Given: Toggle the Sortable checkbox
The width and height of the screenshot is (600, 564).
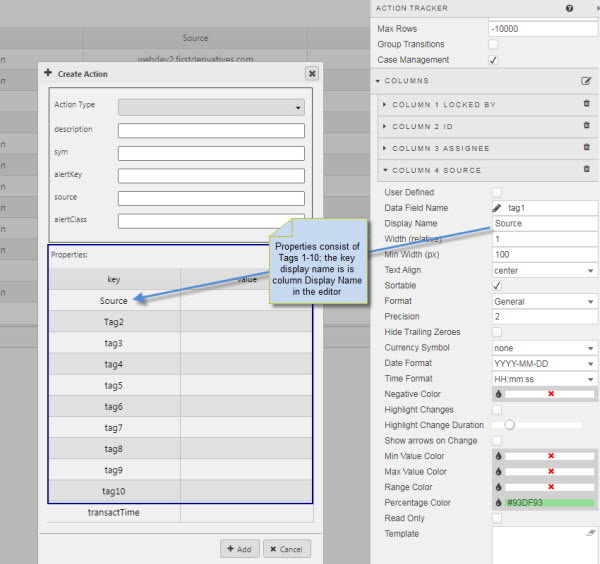Looking at the screenshot, I should (x=497, y=286).
